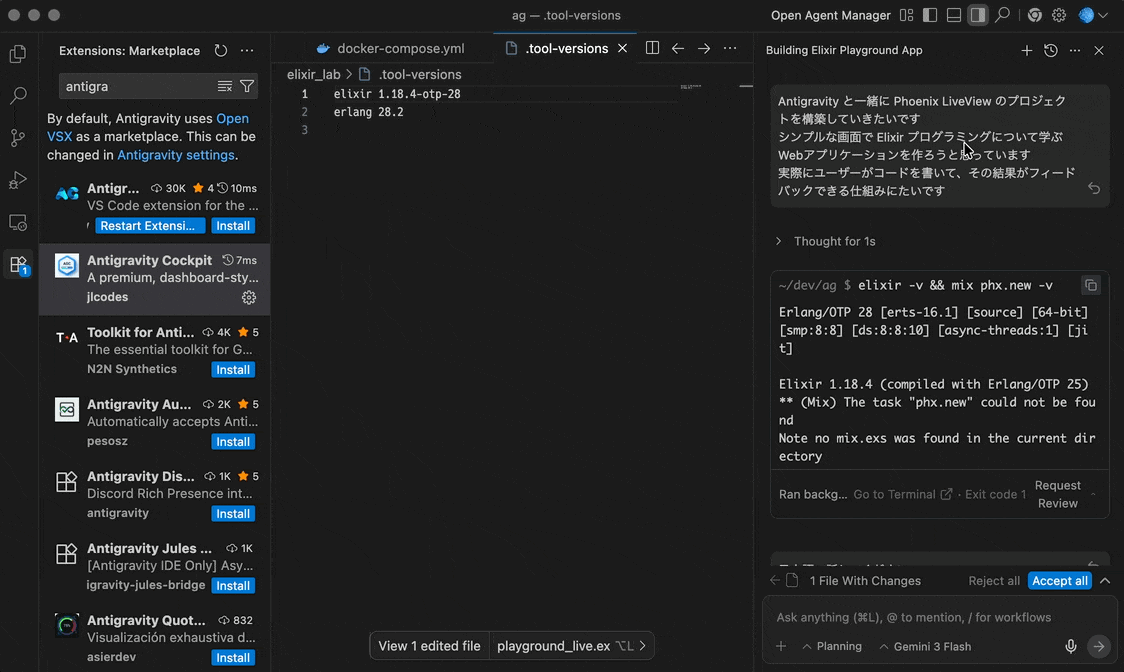Screen dimensions: 1124x672
Task: Install the Toolkit for Antigravity extension
Action: pyautogui.click(x=233, y=369)
